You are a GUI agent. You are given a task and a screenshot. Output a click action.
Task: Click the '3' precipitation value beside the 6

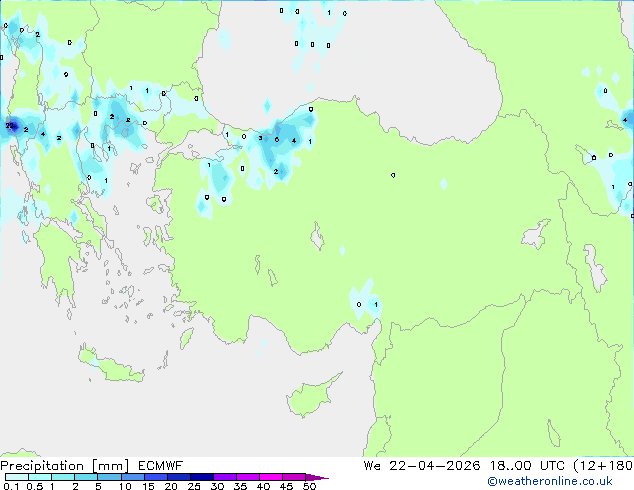click(x=260, y=138)
